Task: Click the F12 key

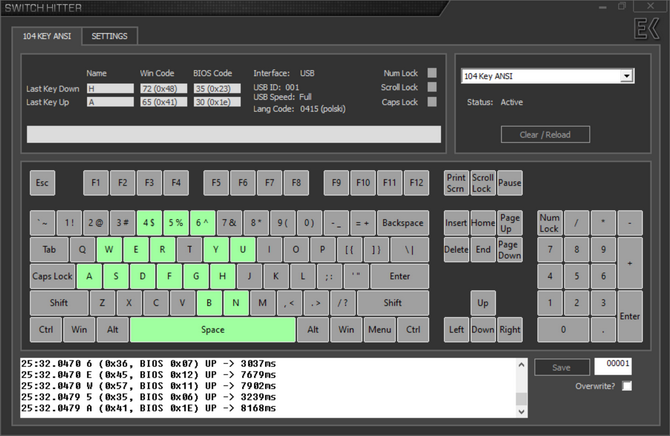Action: (x=416, y=183)
